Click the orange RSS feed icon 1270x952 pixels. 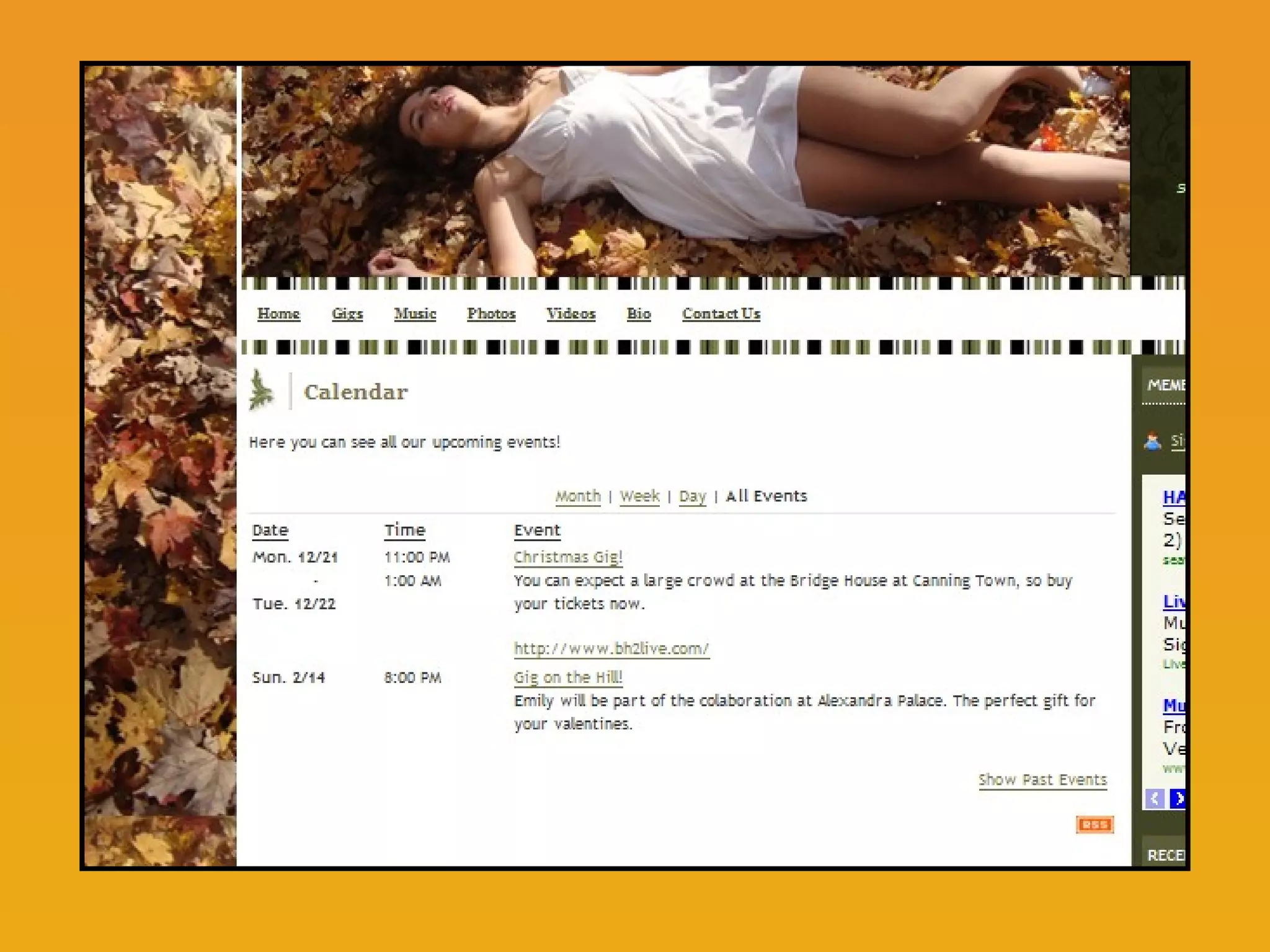[1095, 824]
